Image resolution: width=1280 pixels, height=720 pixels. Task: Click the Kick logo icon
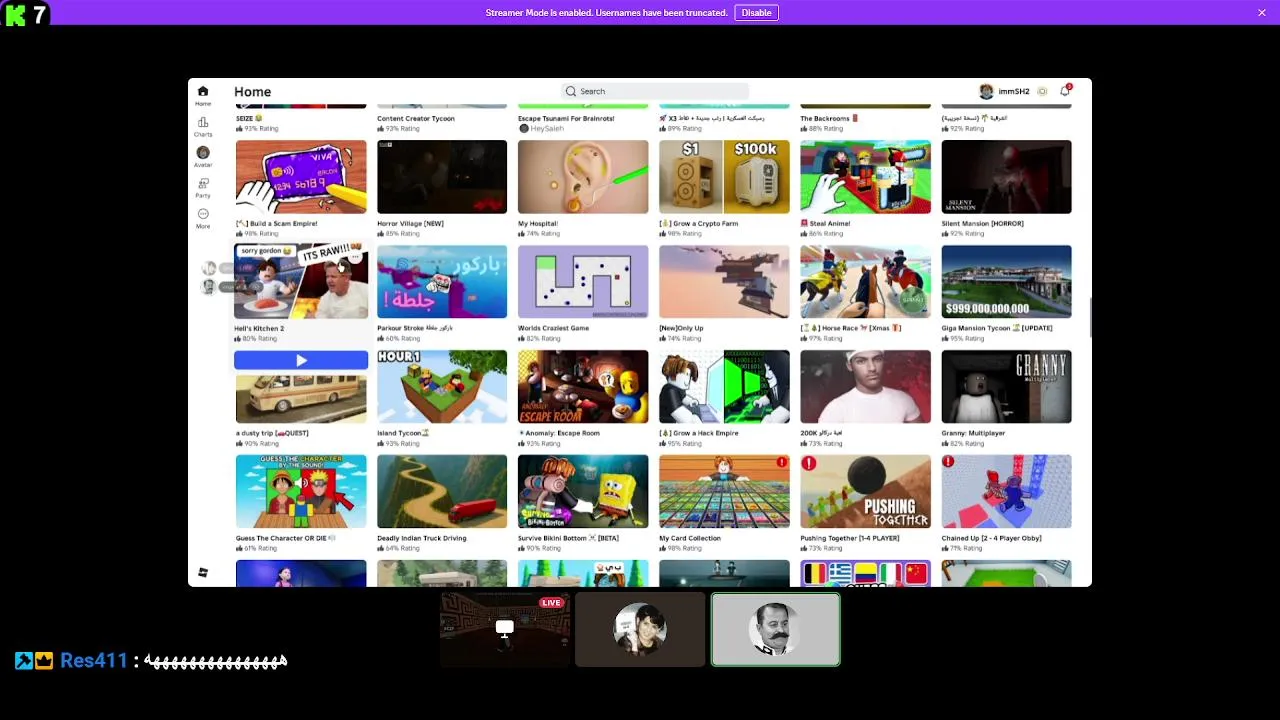point(15,14)
